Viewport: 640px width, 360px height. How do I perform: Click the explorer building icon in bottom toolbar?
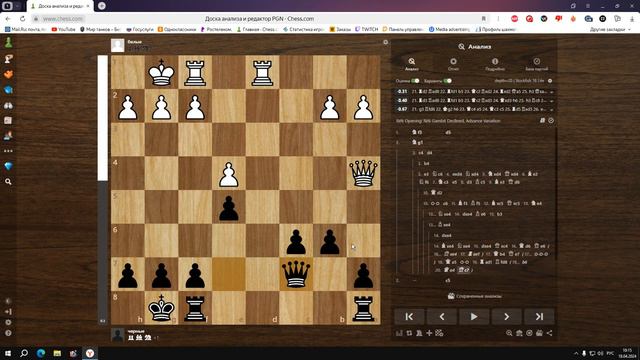coord(519,333)
